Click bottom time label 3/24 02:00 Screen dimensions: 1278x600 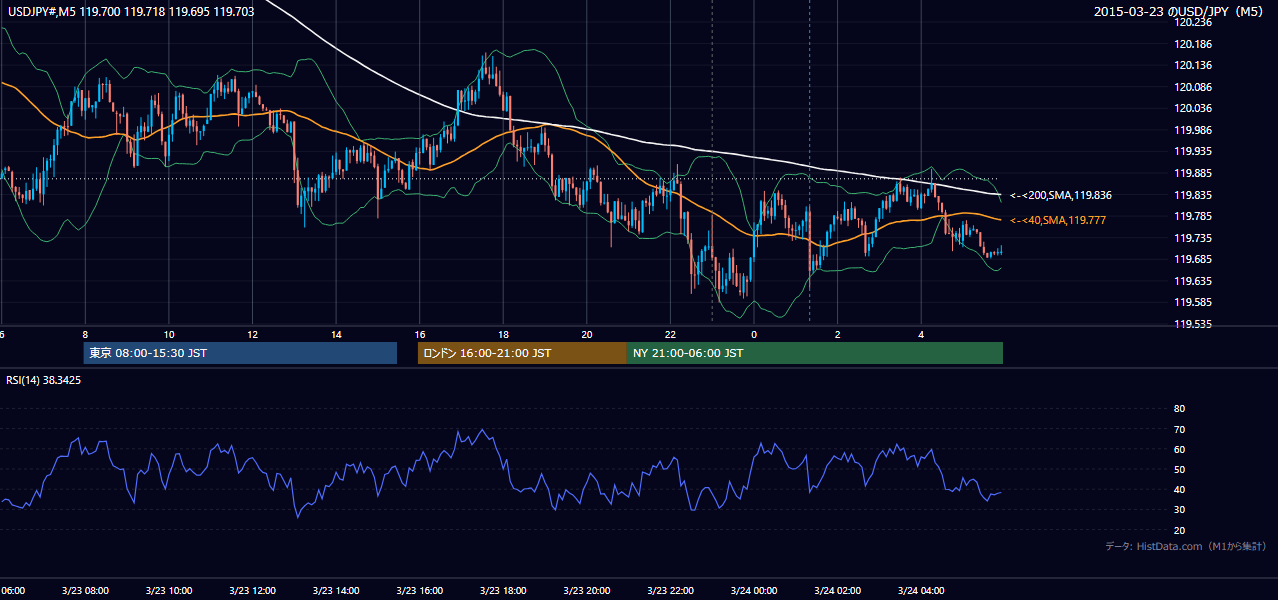coord(837,590)
